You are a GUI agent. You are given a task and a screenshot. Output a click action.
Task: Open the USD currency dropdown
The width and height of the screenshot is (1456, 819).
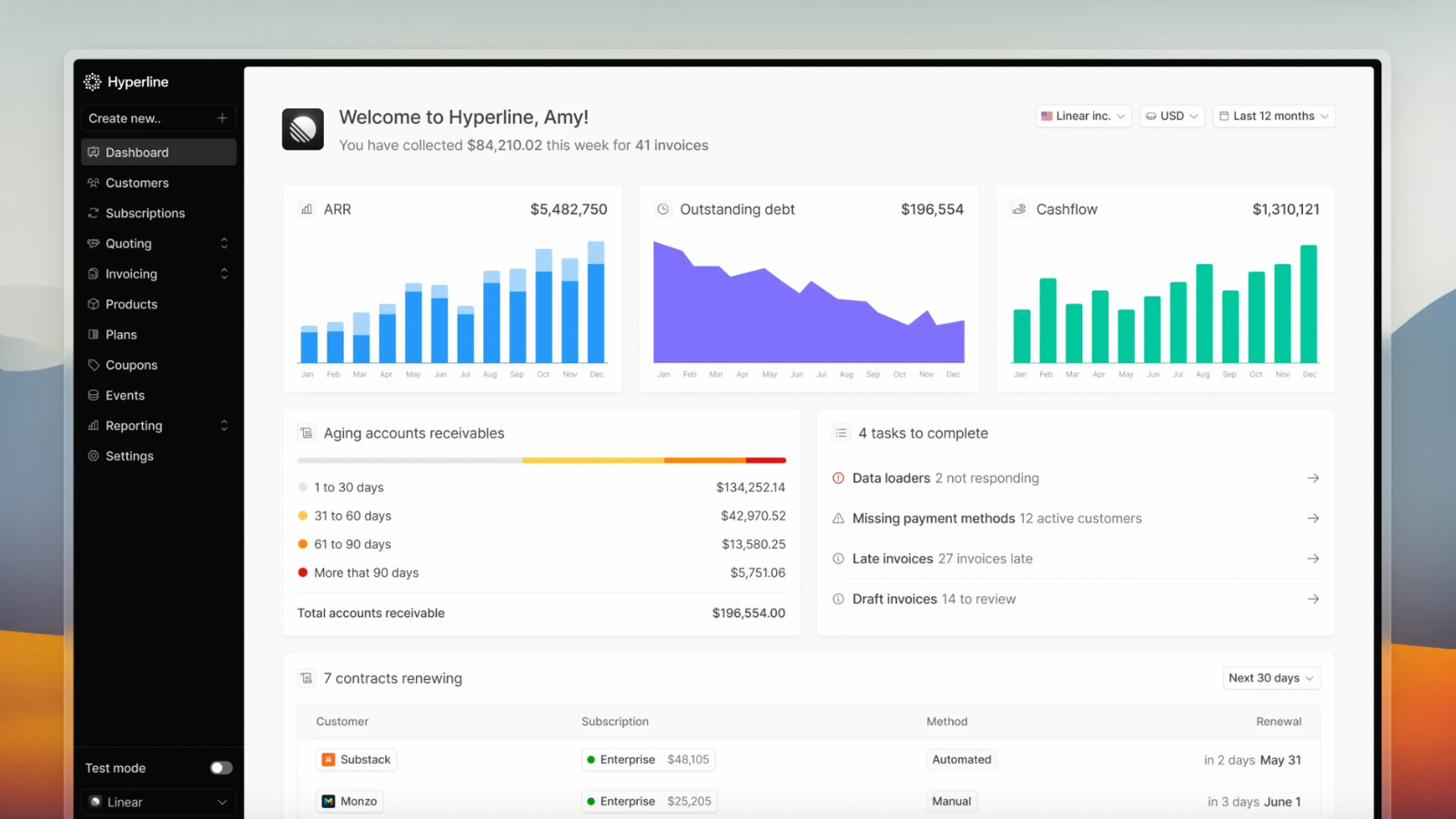point(1172,116)
